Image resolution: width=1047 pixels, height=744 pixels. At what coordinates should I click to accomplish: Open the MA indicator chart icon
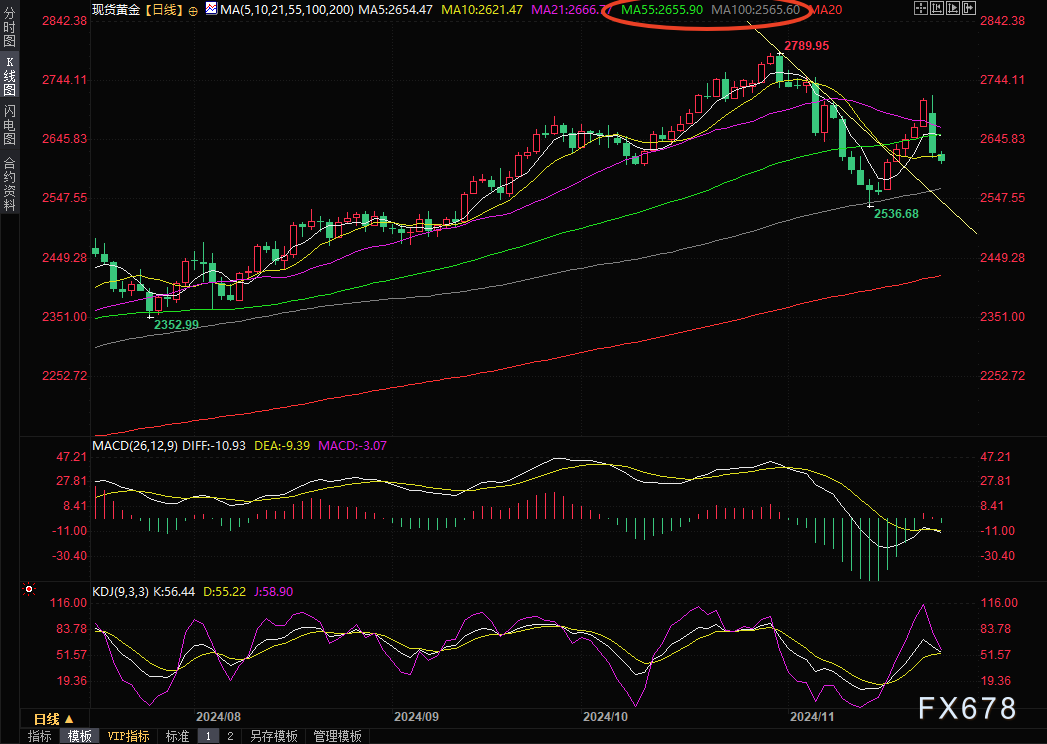(x=210, y=9)
